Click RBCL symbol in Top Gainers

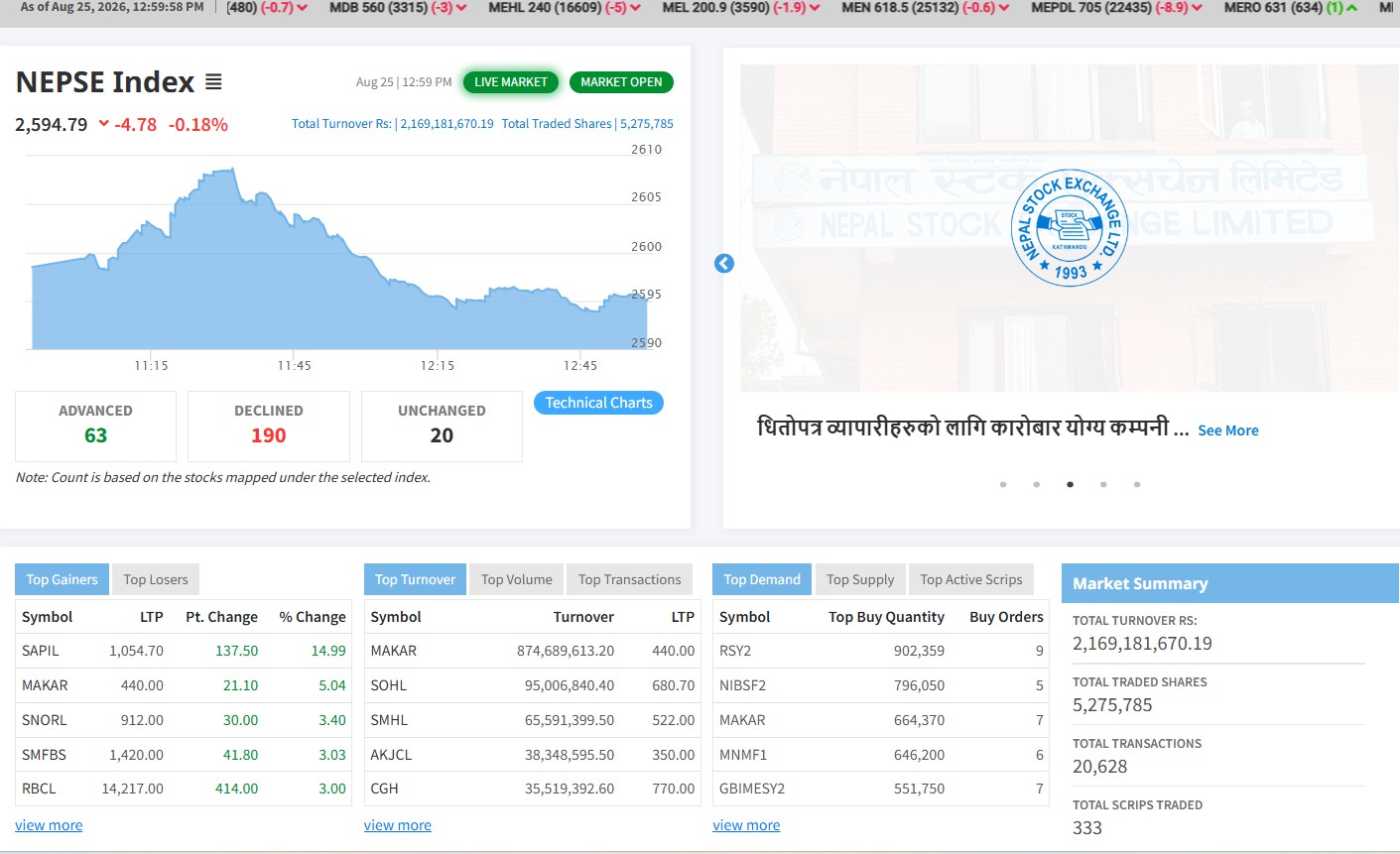click(x=40, y=789)
